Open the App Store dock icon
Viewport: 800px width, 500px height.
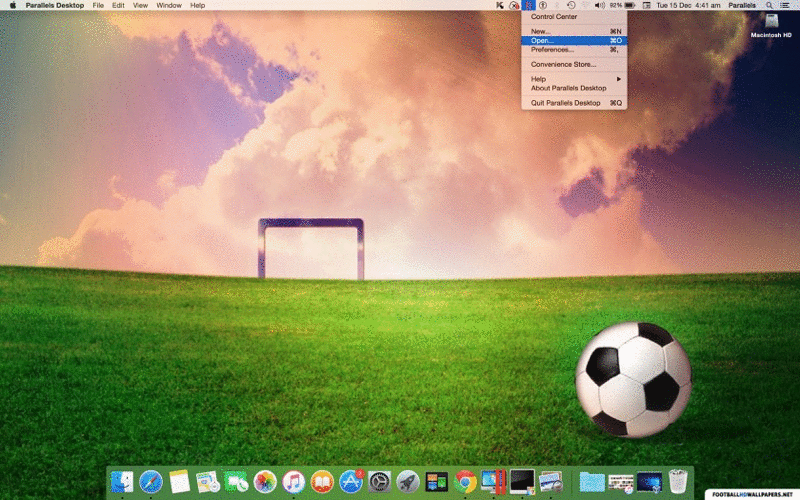tap(350, 482)
